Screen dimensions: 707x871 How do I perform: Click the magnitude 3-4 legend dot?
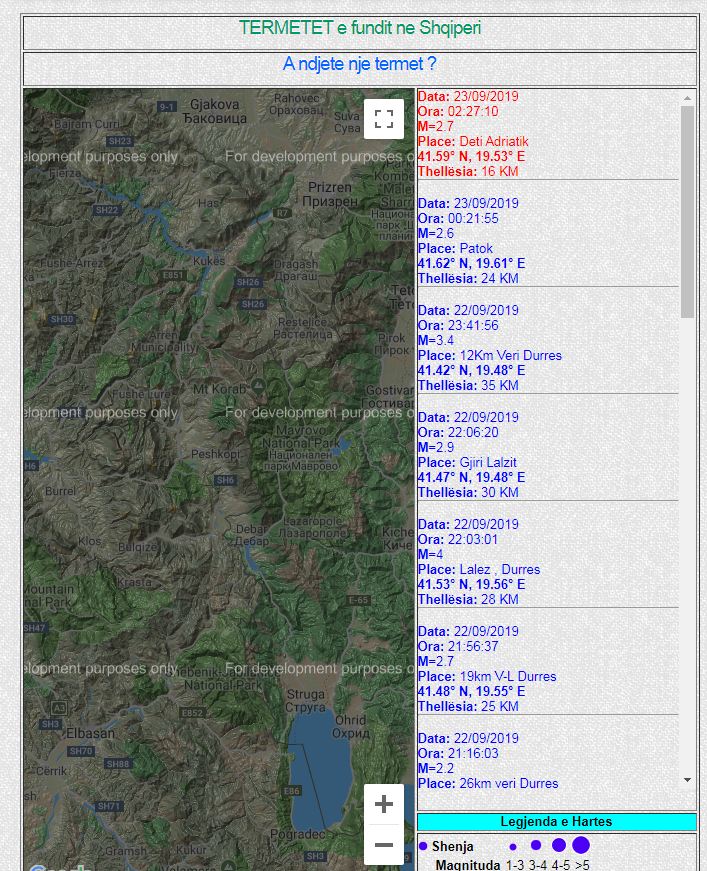[x=536, y=845]
